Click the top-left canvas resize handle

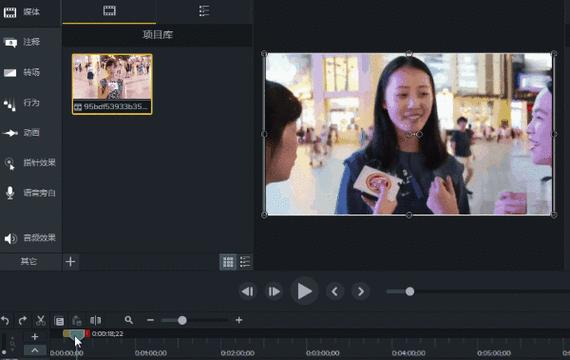(x=264, y=54)
